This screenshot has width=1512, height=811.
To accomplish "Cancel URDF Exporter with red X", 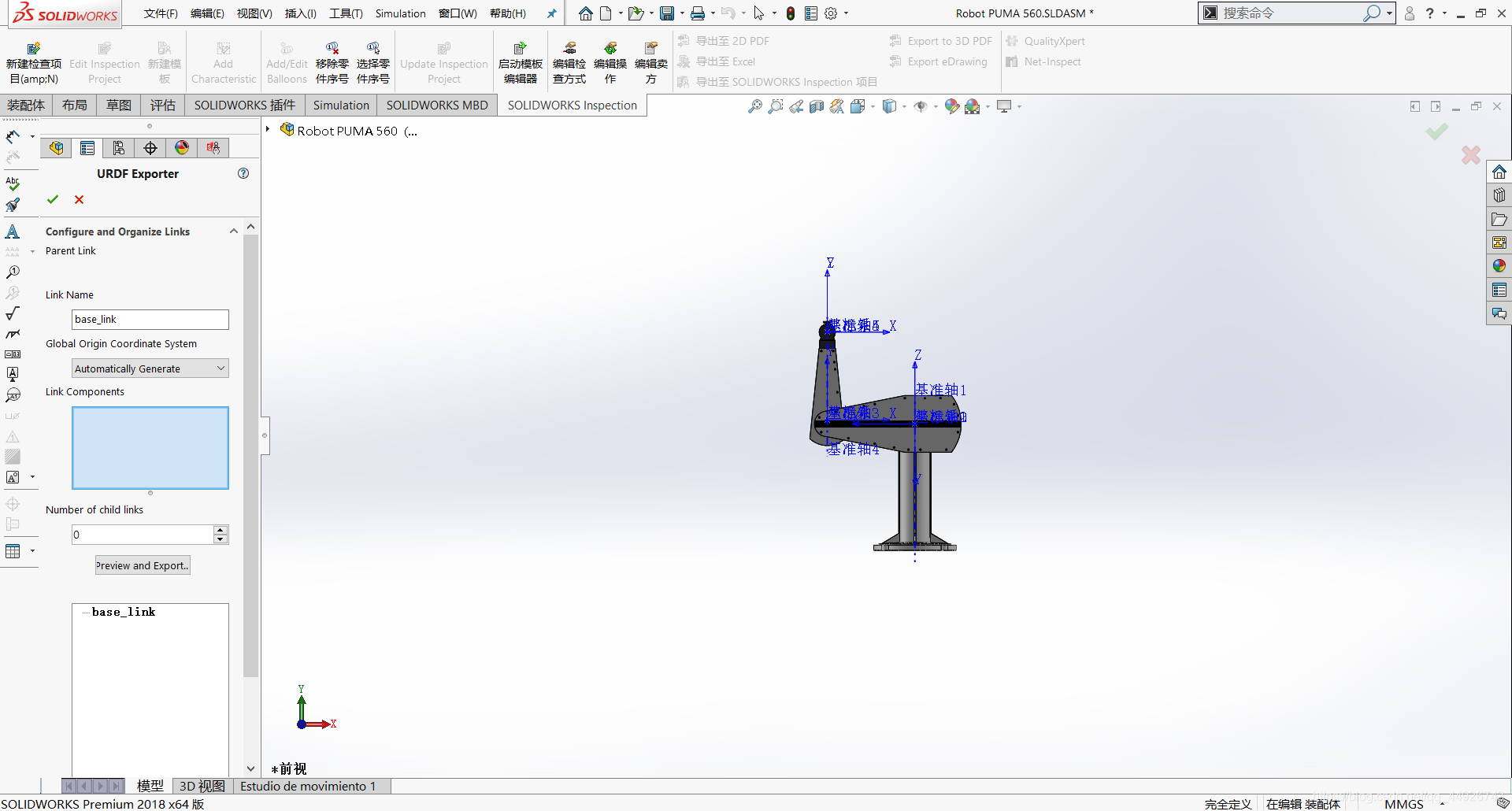I will [79, 200].
